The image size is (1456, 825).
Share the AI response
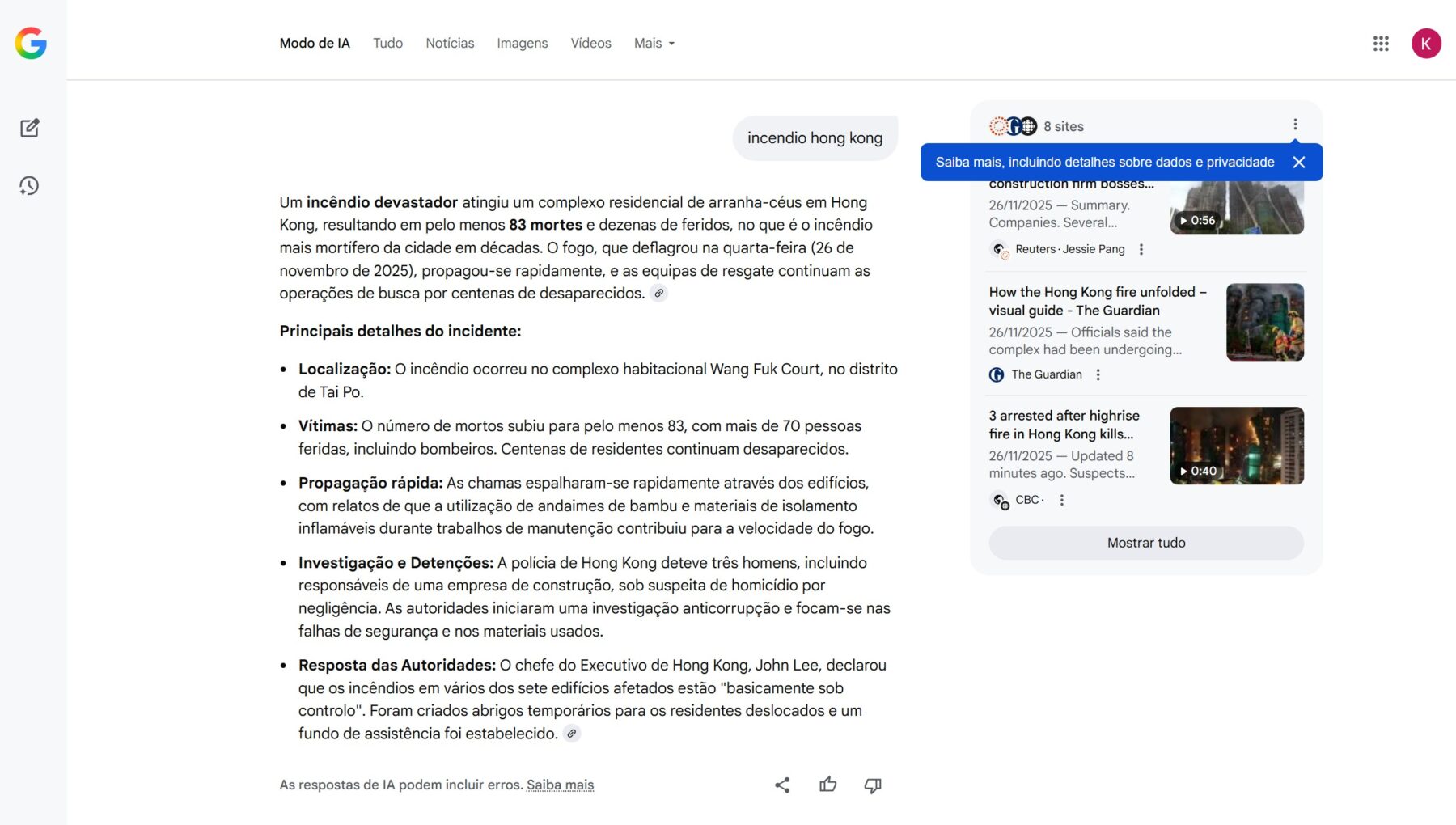point(781,784)
